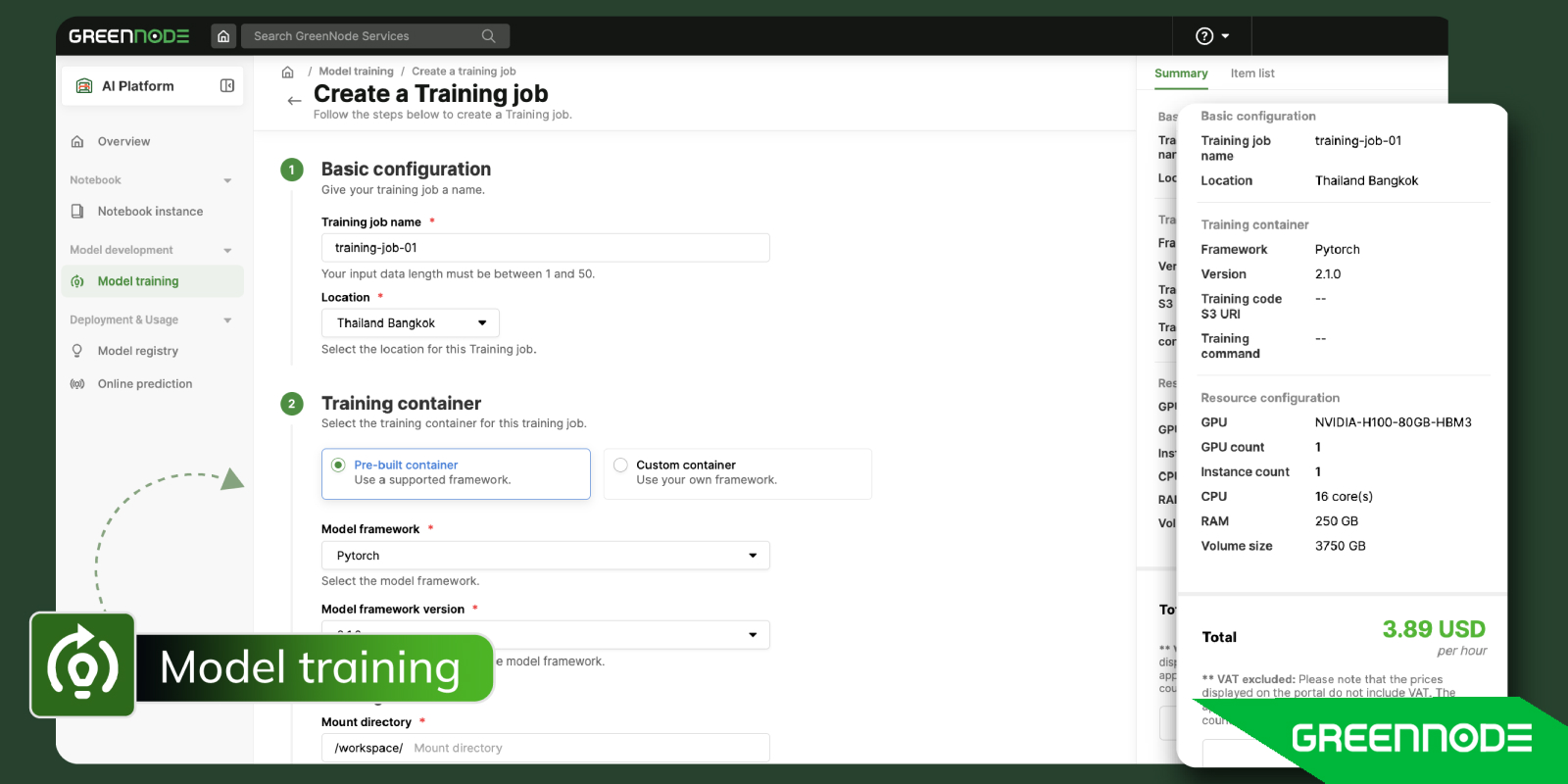This screenshot has height=784, width=1568.
Task: Click the Basic configuration heading
Action: [x=406, y=170]
